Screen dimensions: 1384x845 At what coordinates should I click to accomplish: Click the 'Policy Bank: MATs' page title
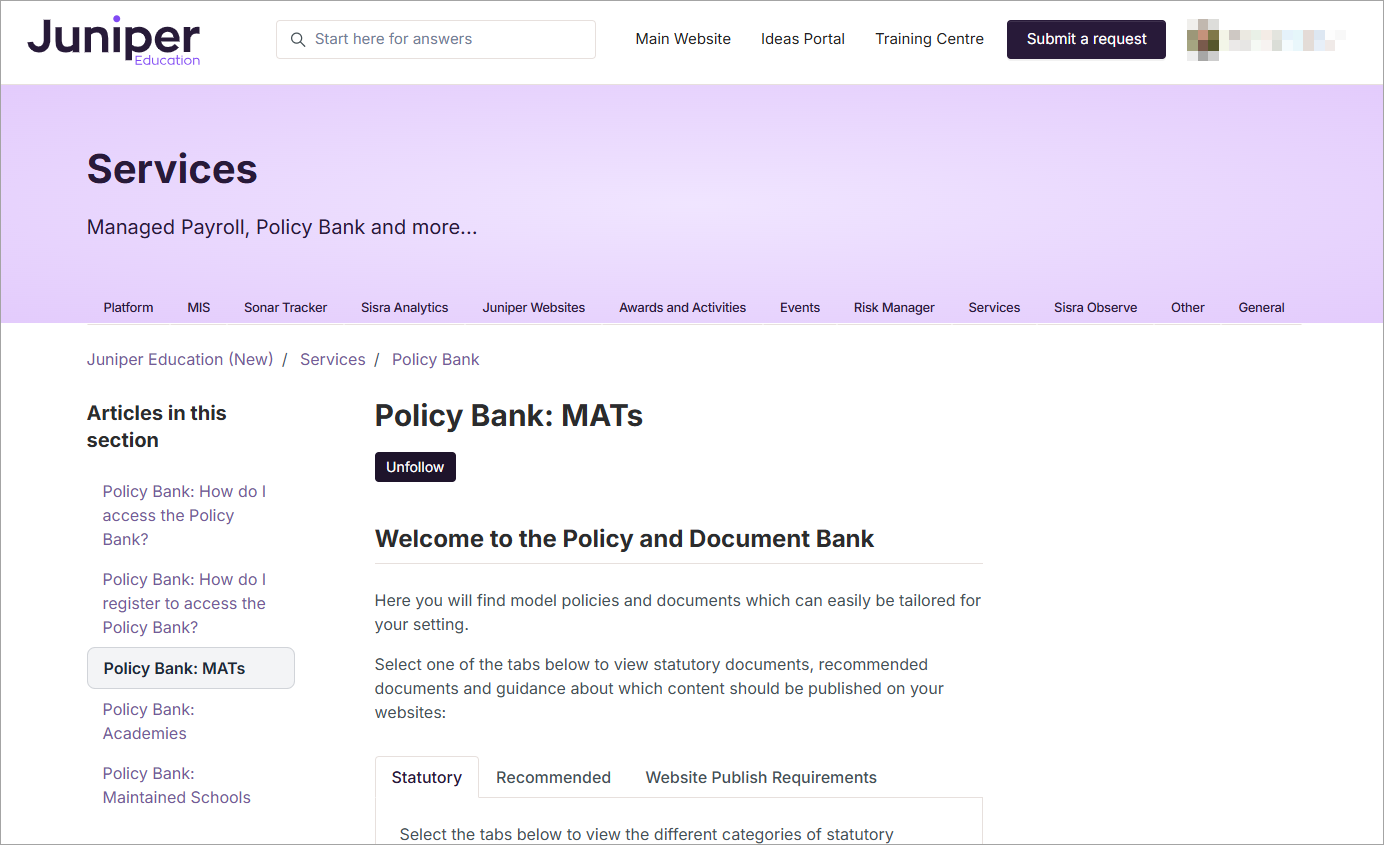tap(509, 415)
